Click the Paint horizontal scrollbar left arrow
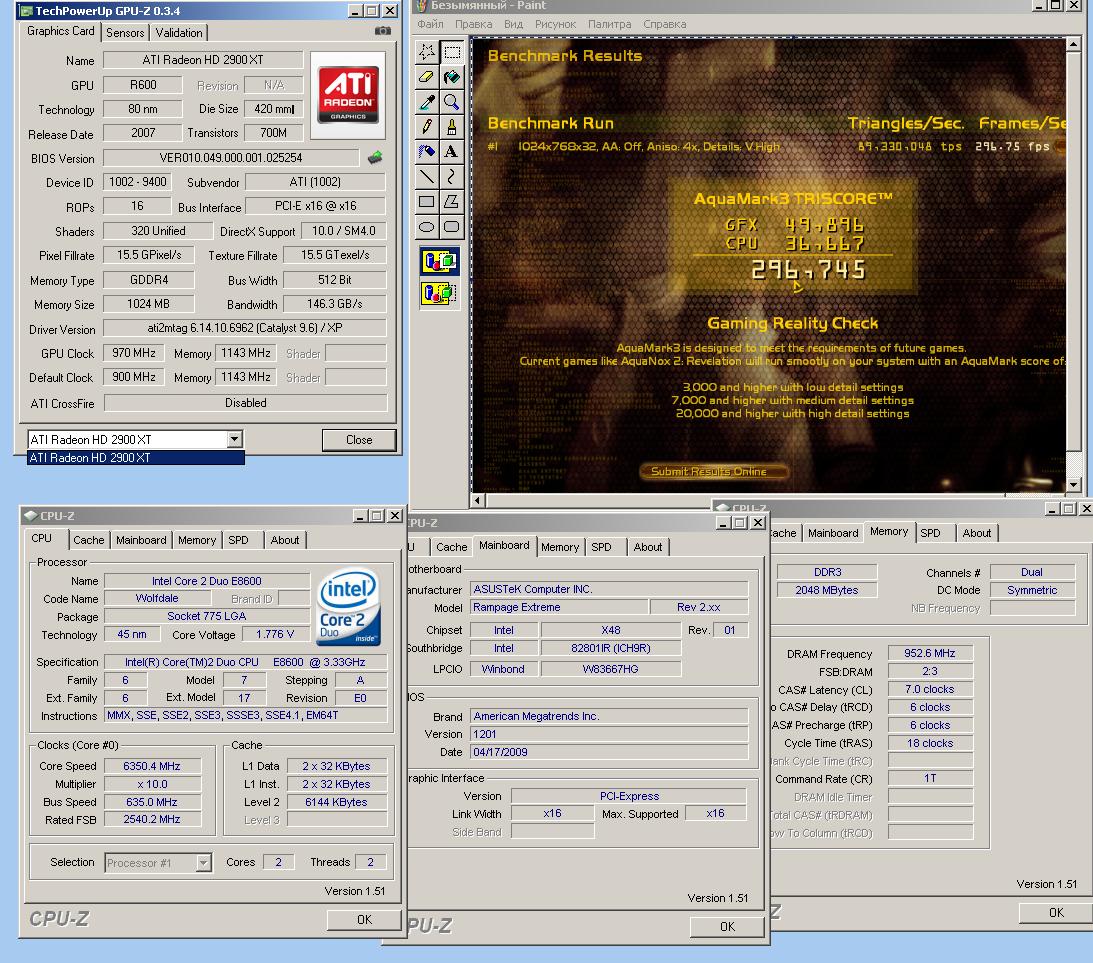This screenshot has width=1093, height=963. 477,500
